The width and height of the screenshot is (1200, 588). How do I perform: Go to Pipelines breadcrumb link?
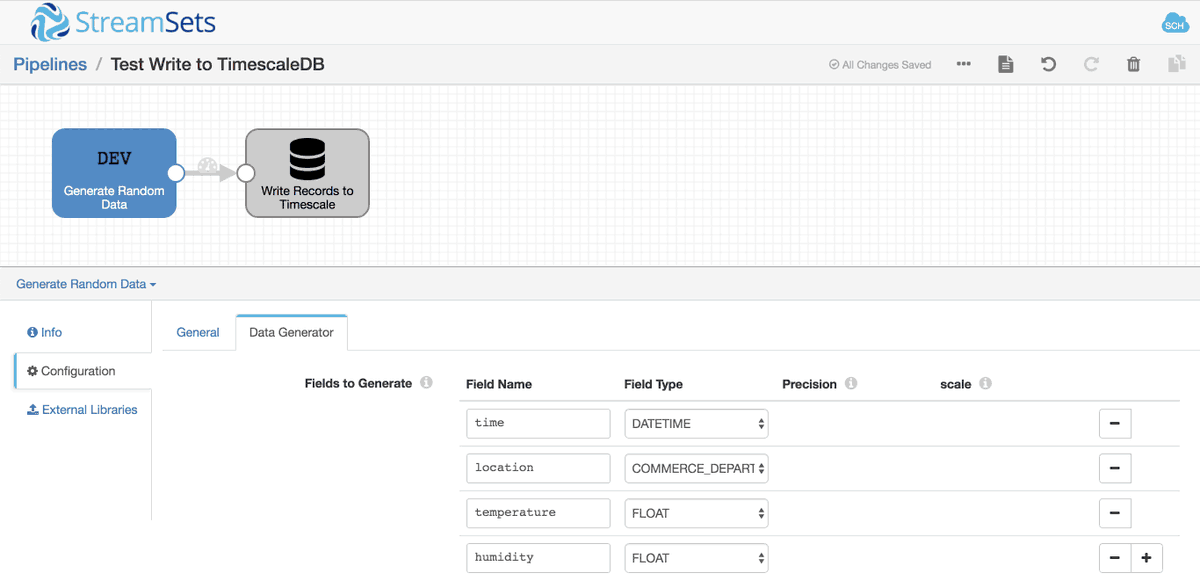click(x=50, y=64)
